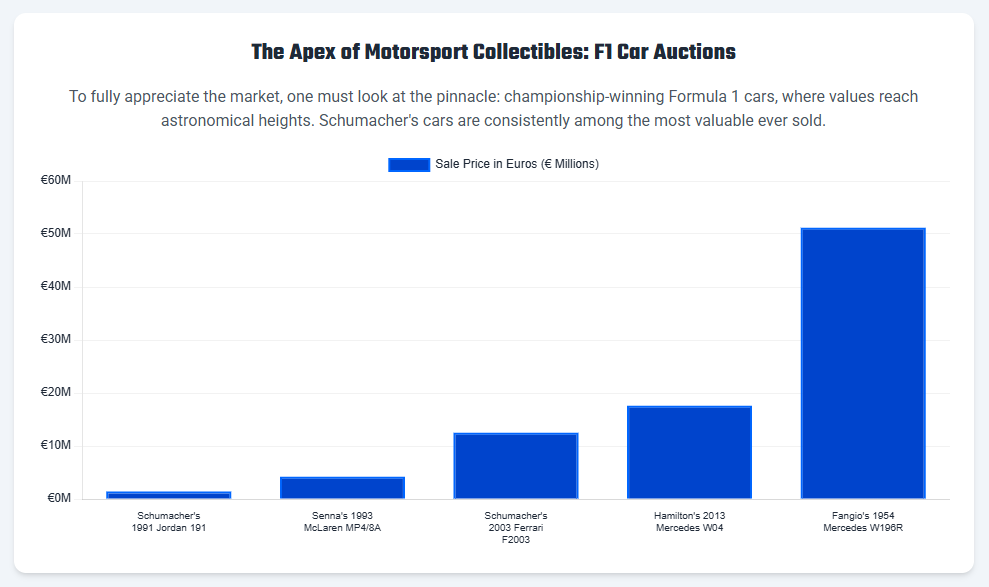
Task: Click the Schumacher's 2003 Ferrari F2003 axis label
Action: point(516,528)
